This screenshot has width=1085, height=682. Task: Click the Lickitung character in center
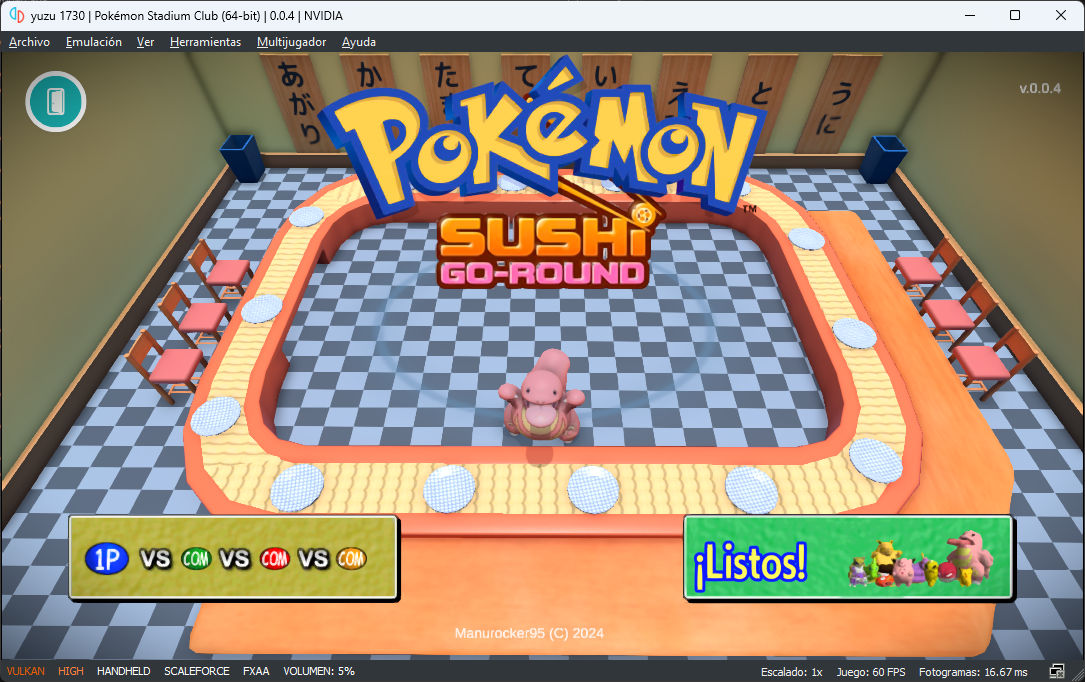click(542, 396)
